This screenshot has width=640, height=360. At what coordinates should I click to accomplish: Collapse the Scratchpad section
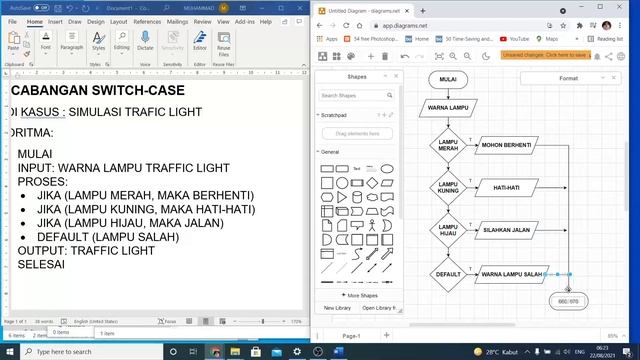318,115
